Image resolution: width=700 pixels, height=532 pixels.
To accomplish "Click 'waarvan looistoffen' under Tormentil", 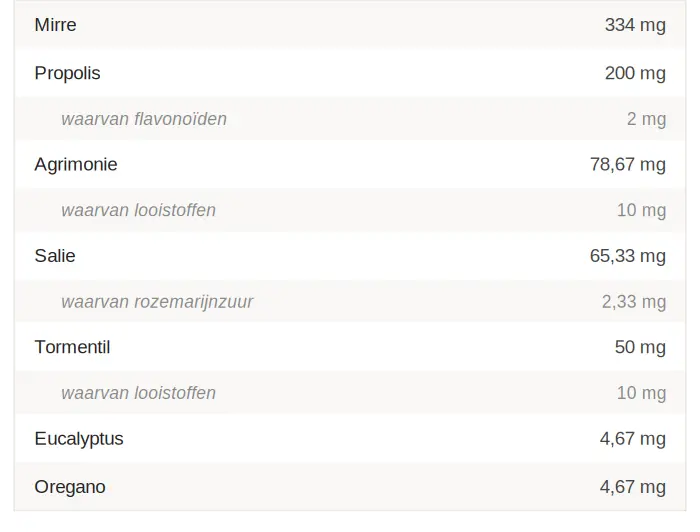I will click(138, 393).
